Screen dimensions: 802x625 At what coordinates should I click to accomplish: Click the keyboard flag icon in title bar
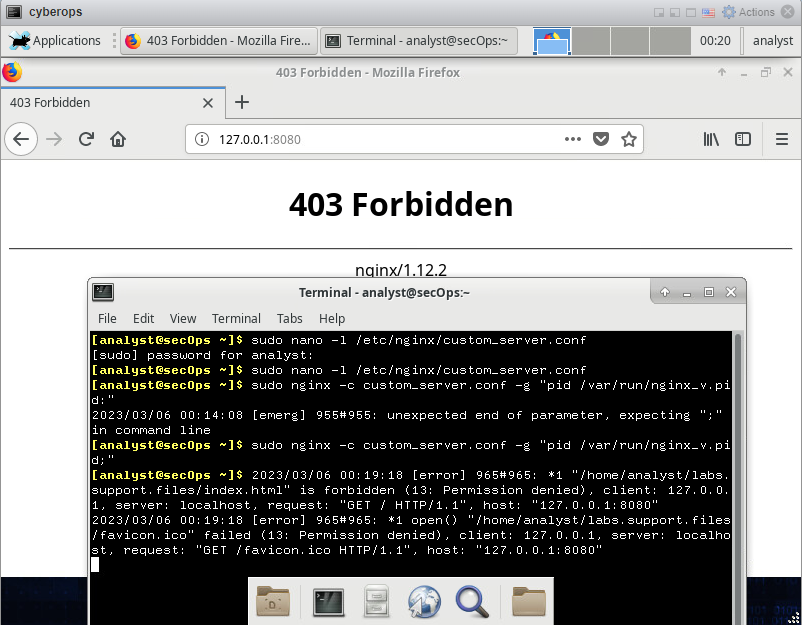coord(708,12)
